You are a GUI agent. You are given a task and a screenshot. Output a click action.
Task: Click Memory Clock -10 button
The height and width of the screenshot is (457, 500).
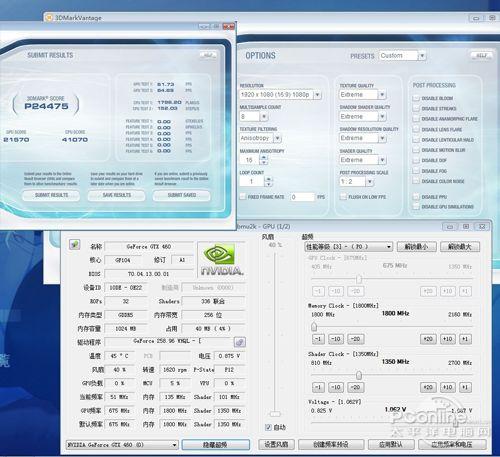point(336,339)
